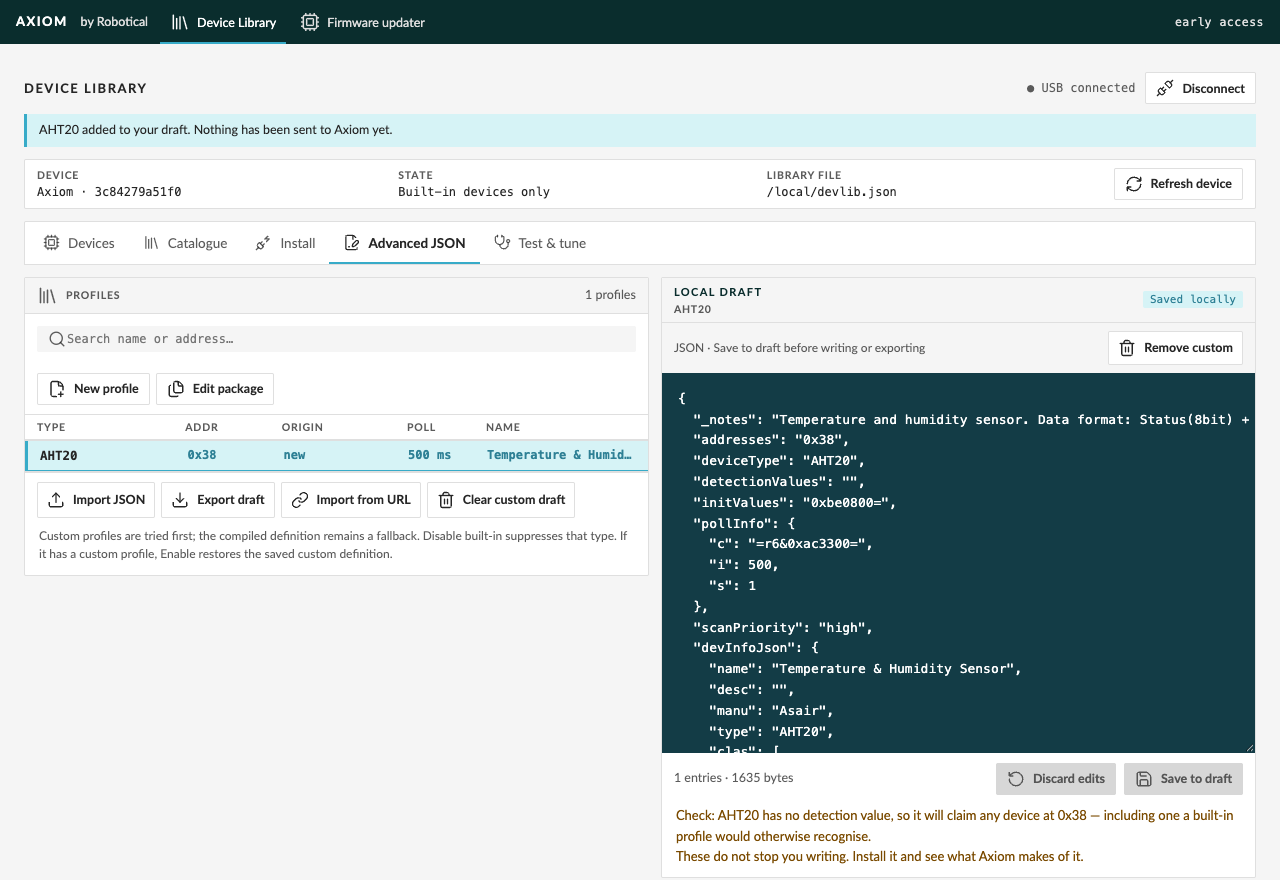Viewport: 1280px width, 880px height.
Task: Switch to the Catalogue tab
Action: 185,243
